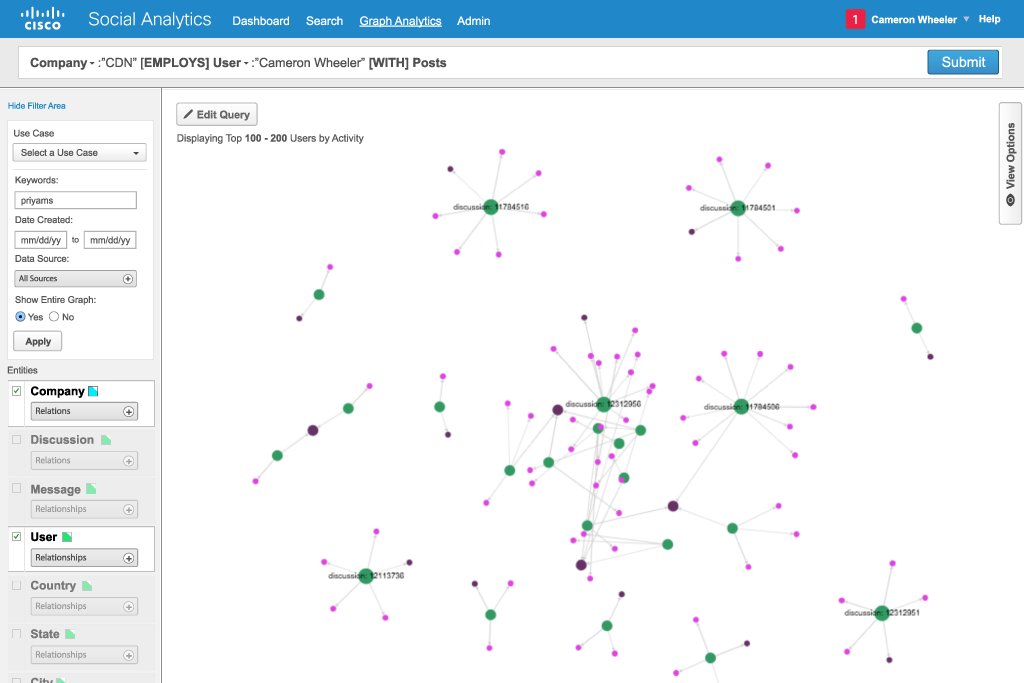This screenshot has width=1024, height=683.
Task: Select the discussion 11784510 graph node
Action: click(490, 207)
